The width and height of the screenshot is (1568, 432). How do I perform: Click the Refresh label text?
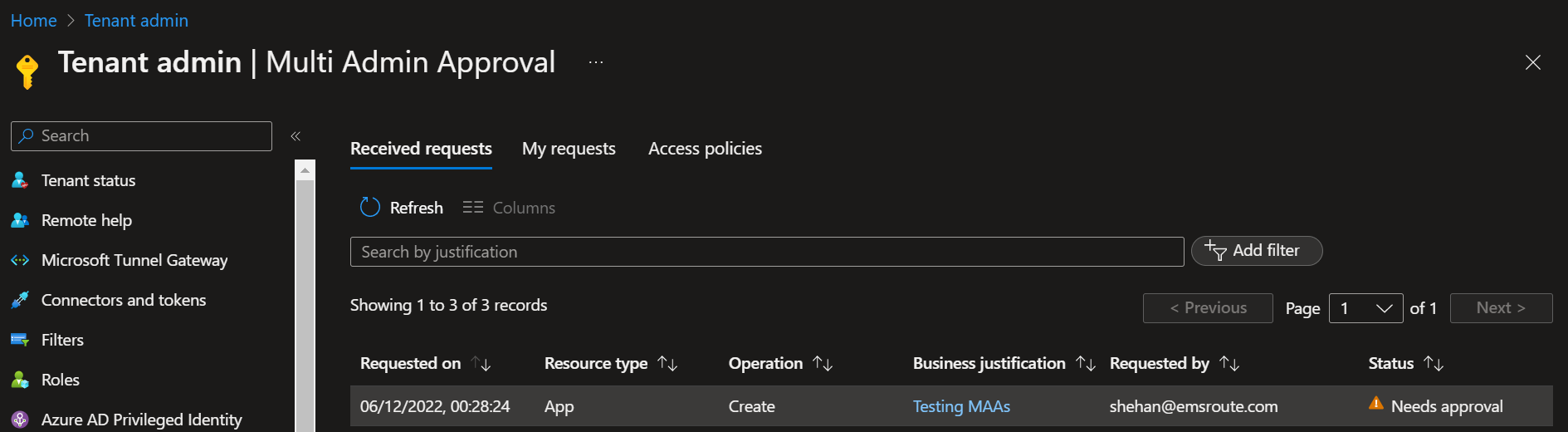[417, 208]
